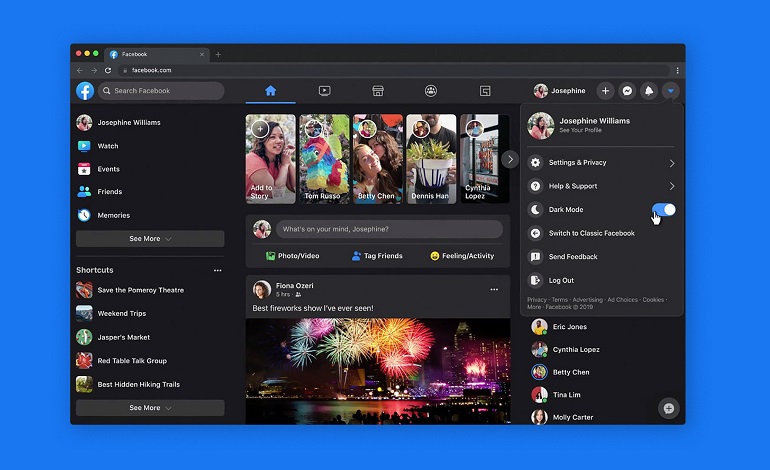Click the Help & Support question icon

click(x=535, y=186)
